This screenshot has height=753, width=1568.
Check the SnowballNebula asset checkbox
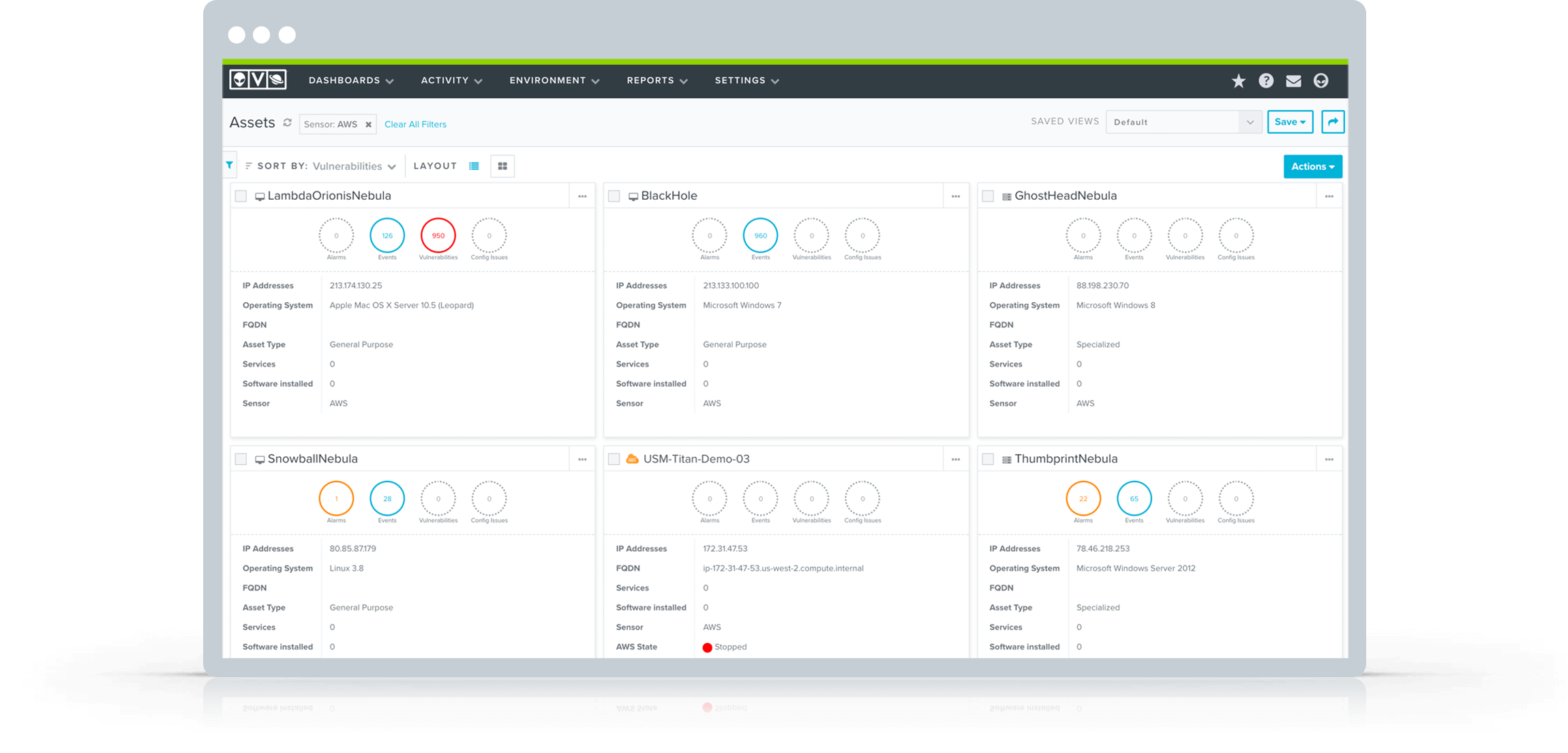click(241, 458)
